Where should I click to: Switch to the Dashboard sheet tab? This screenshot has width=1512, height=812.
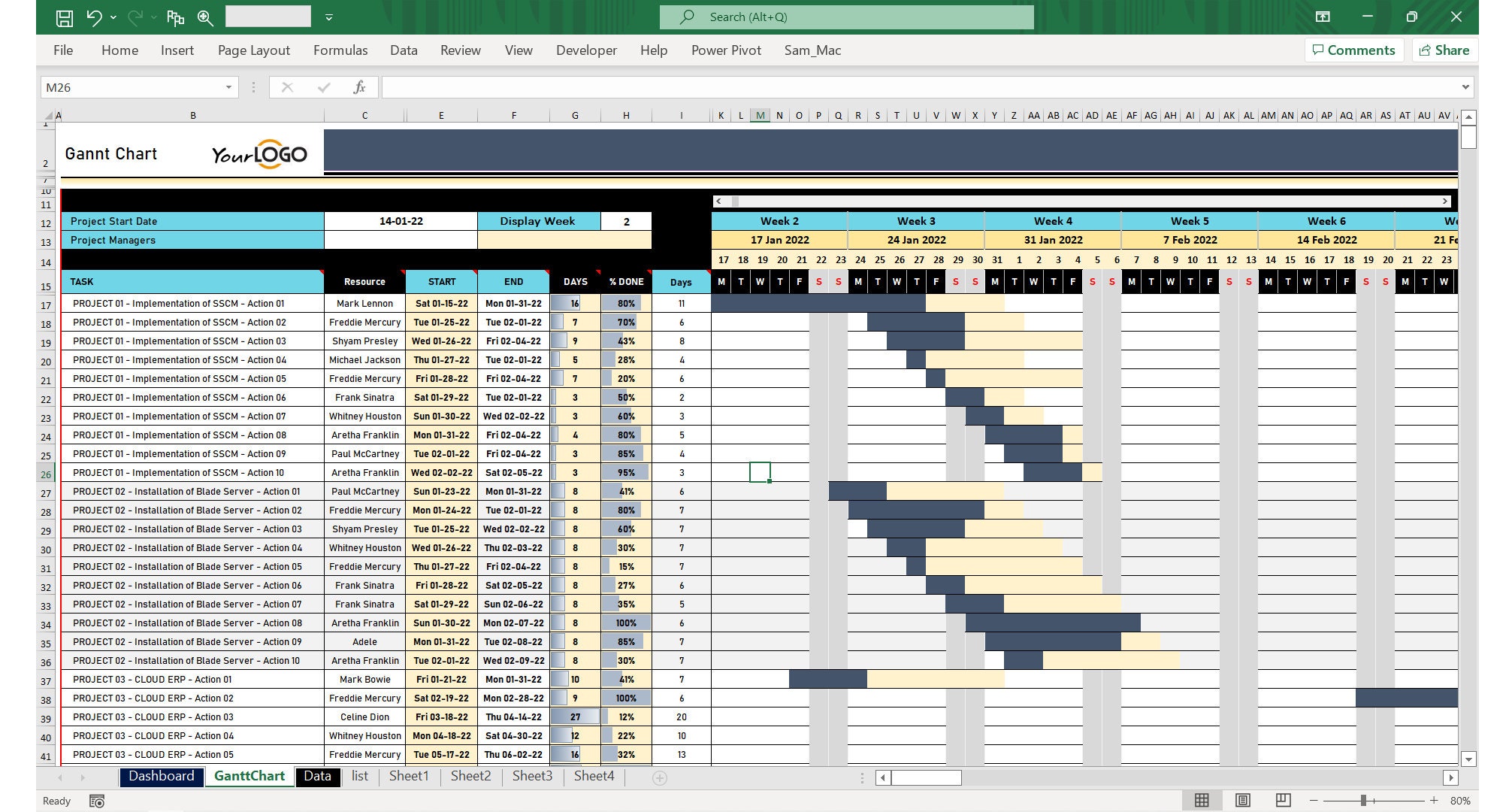[x=162, y=776]
